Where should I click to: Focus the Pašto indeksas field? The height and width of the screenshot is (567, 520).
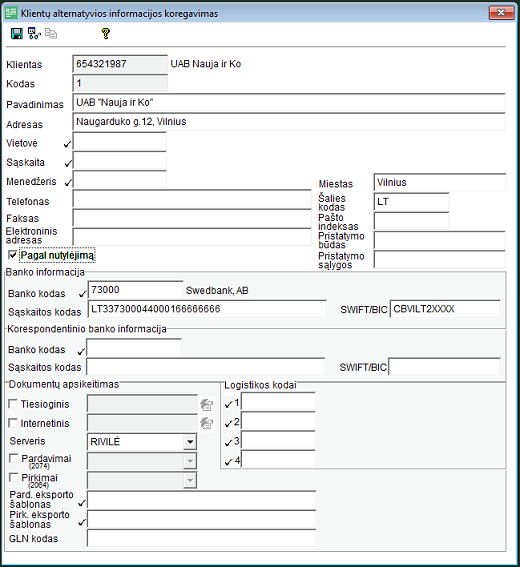click(411, 221)
